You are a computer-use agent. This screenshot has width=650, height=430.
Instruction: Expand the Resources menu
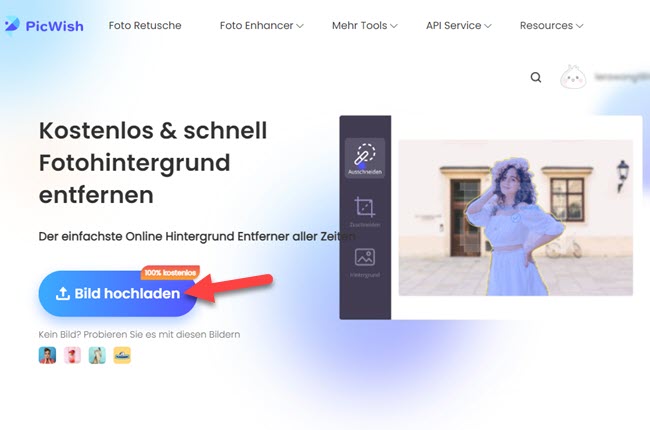[x=551, y=26]
